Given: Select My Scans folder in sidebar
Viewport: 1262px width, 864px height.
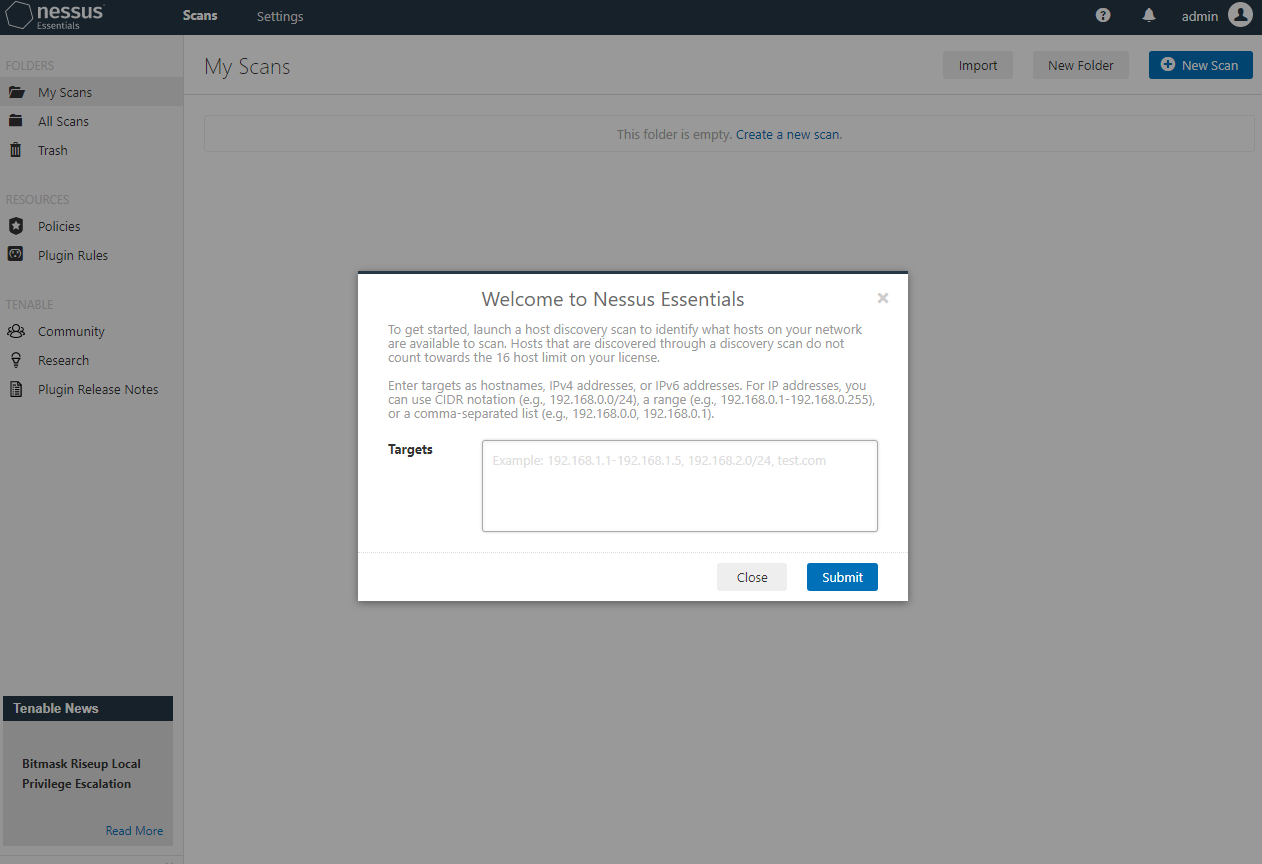Looking at the screenshot, I should click(x=91, y=92).
